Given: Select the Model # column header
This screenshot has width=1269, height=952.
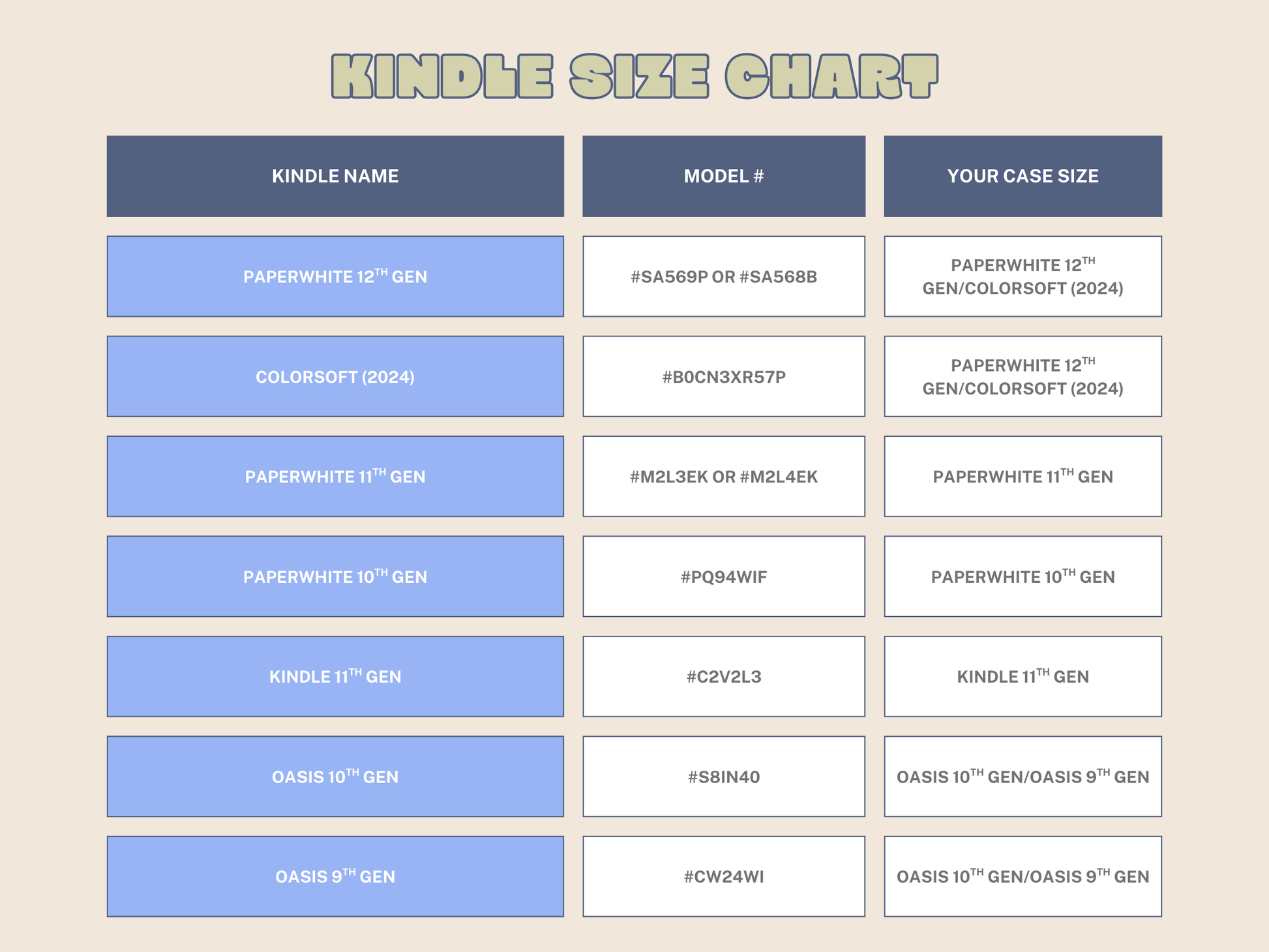Looking at the screenshot, I should point(724,176).
